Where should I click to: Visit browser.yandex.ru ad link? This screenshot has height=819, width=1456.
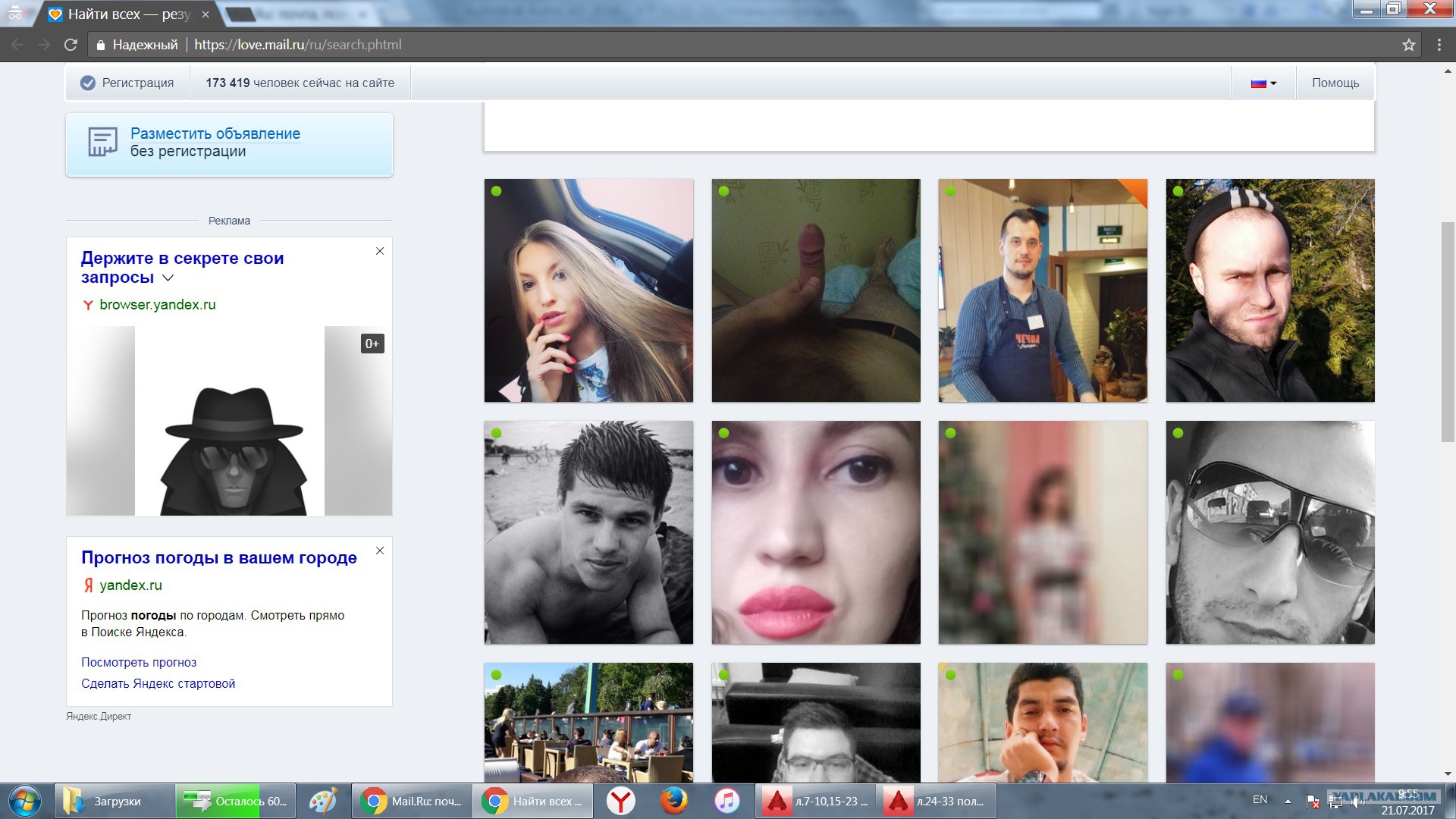(158, 305)
